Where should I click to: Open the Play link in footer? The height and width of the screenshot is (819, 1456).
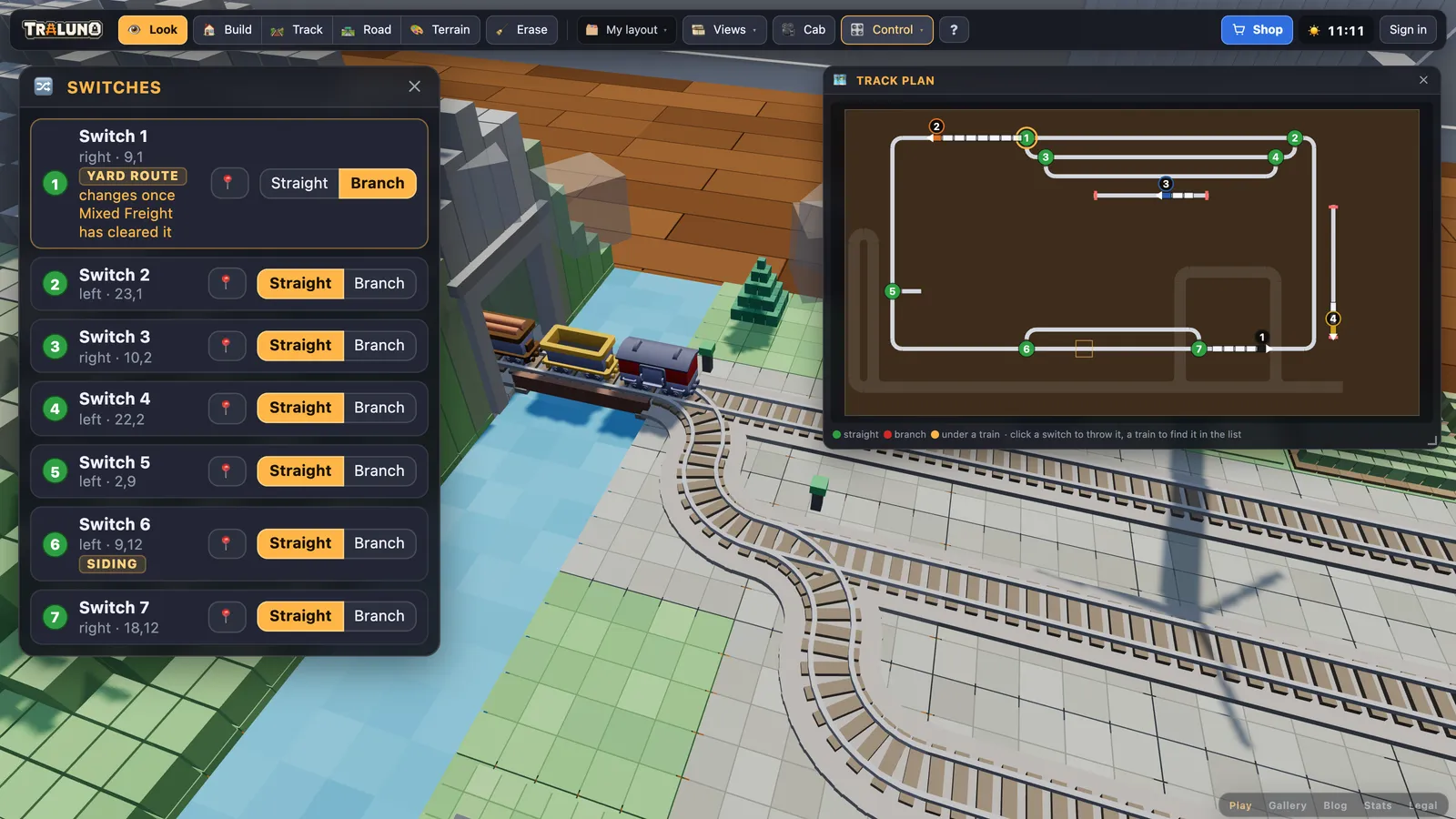point(1240,805)
